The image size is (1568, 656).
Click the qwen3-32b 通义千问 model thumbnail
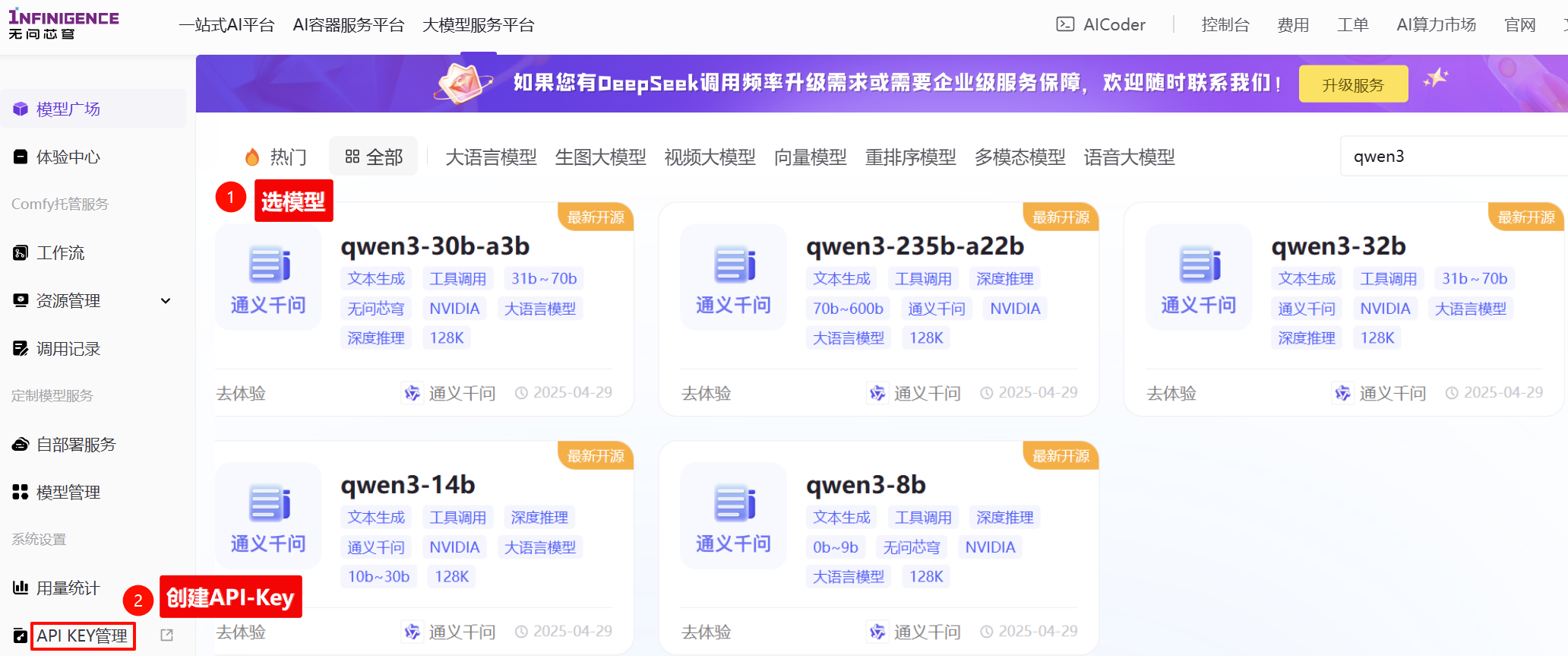[x=1199, y=277]
